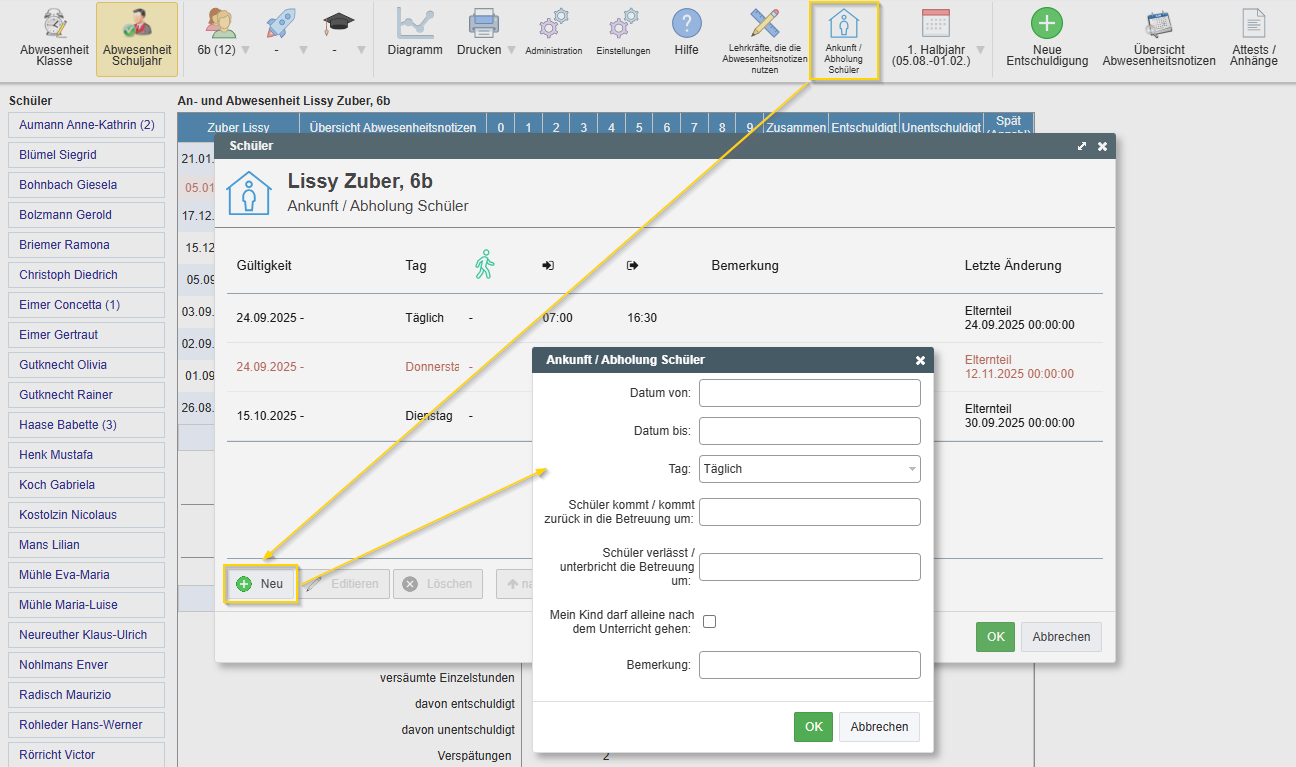Image resolution: width=1296 pixels, height=767 pixels.
Task: Confirm with green OK in Ankunft dialog
Action: click(x=813, y=727)
